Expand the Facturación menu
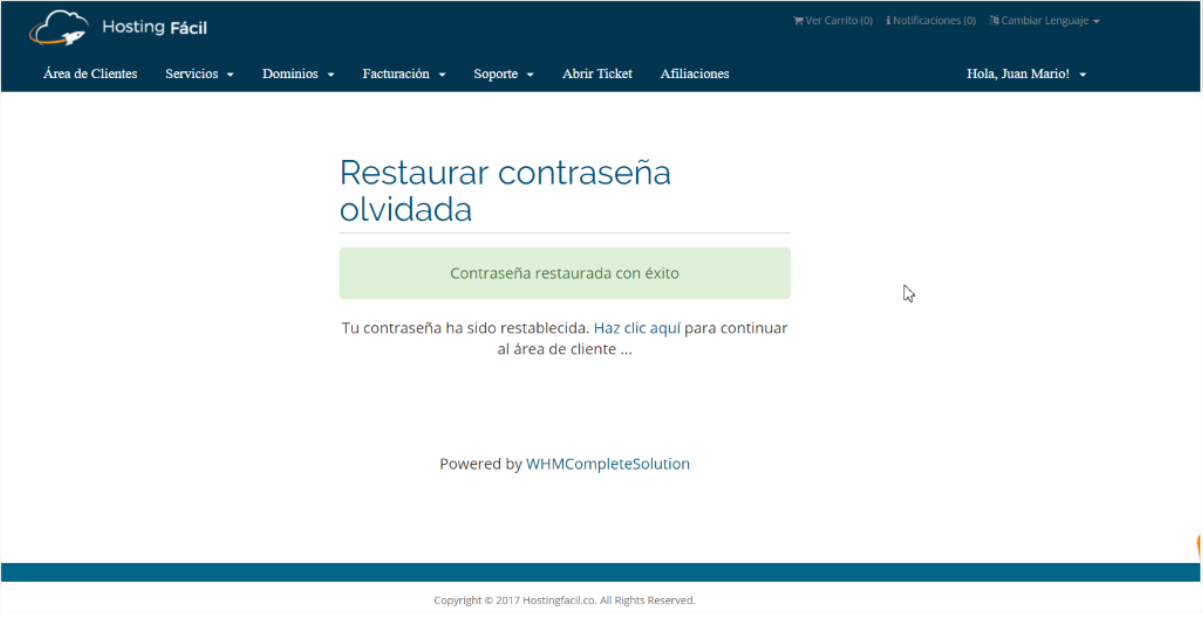Viewport: 1203px width, 638px height. [404, 74]
